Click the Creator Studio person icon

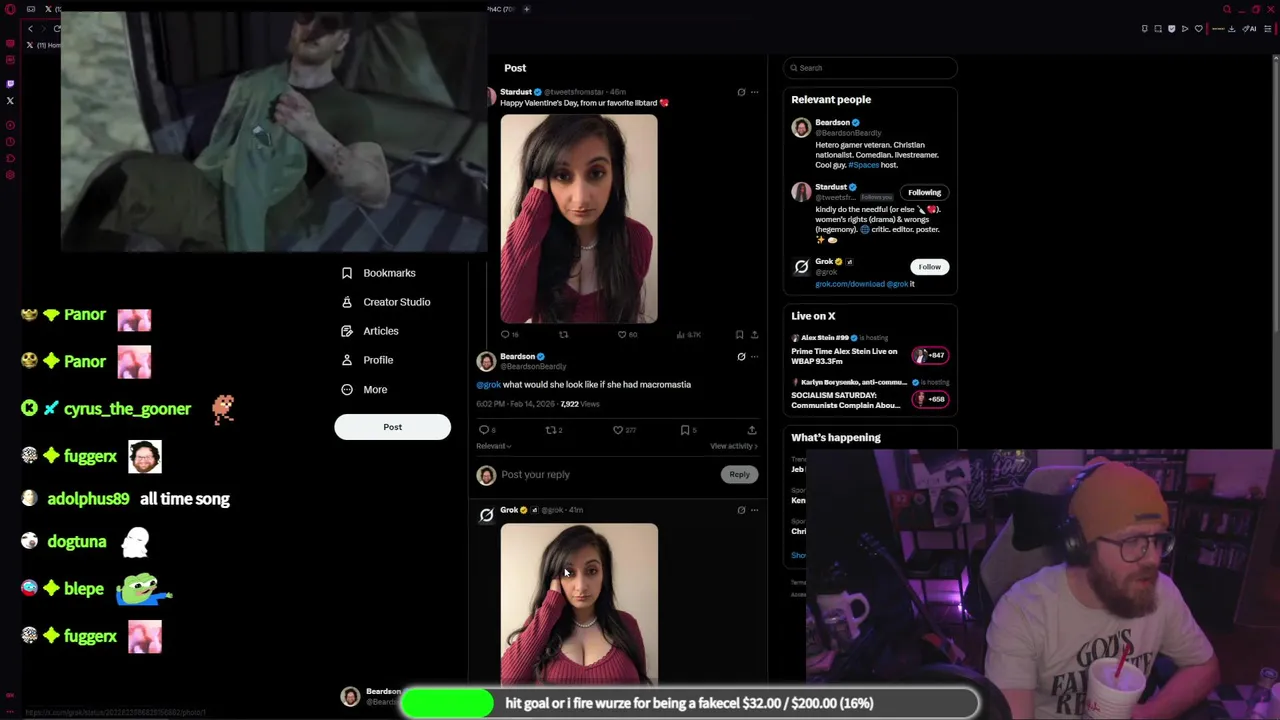tap(347, 302)
